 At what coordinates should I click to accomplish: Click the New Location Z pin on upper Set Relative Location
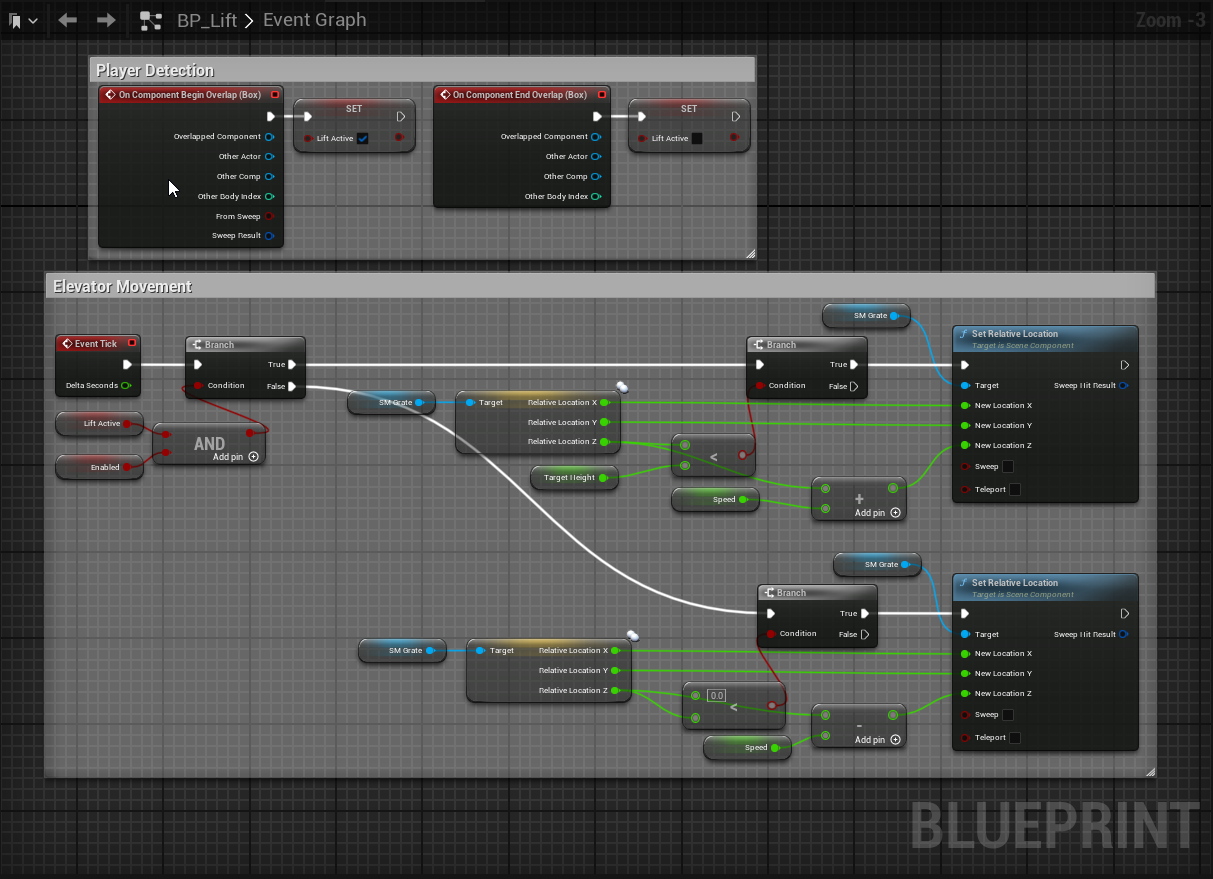coord(964,445)
